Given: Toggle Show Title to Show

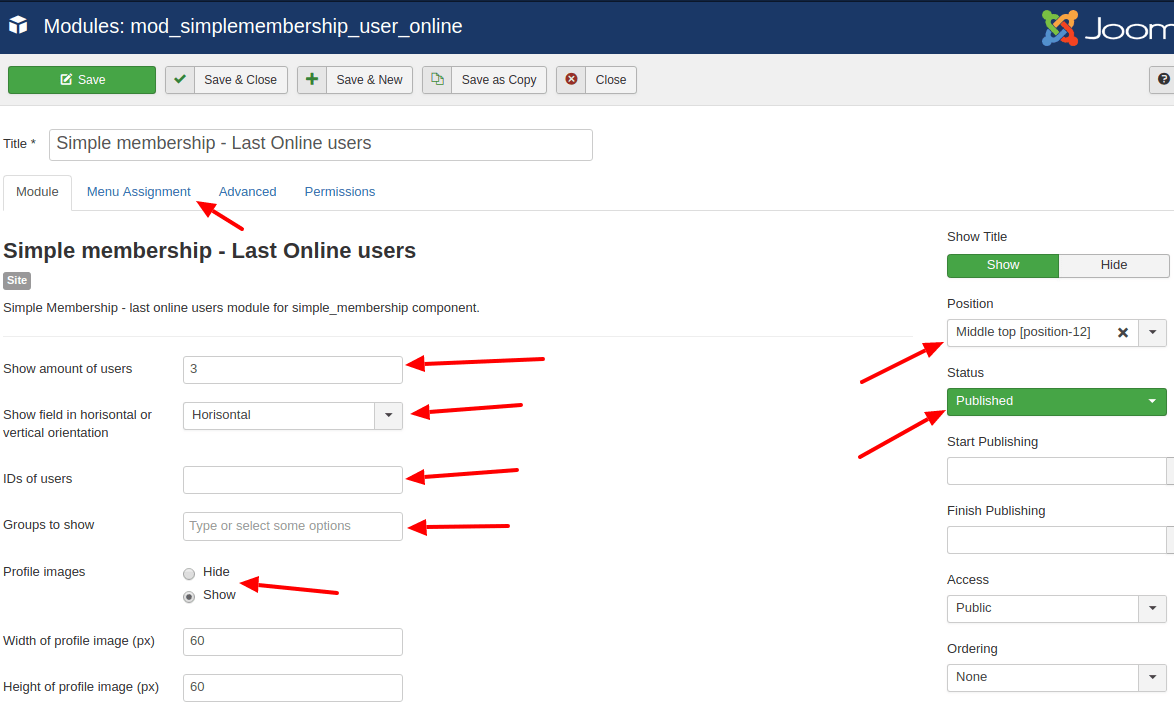Looking at the screenshot, I should click(1003, 266).
